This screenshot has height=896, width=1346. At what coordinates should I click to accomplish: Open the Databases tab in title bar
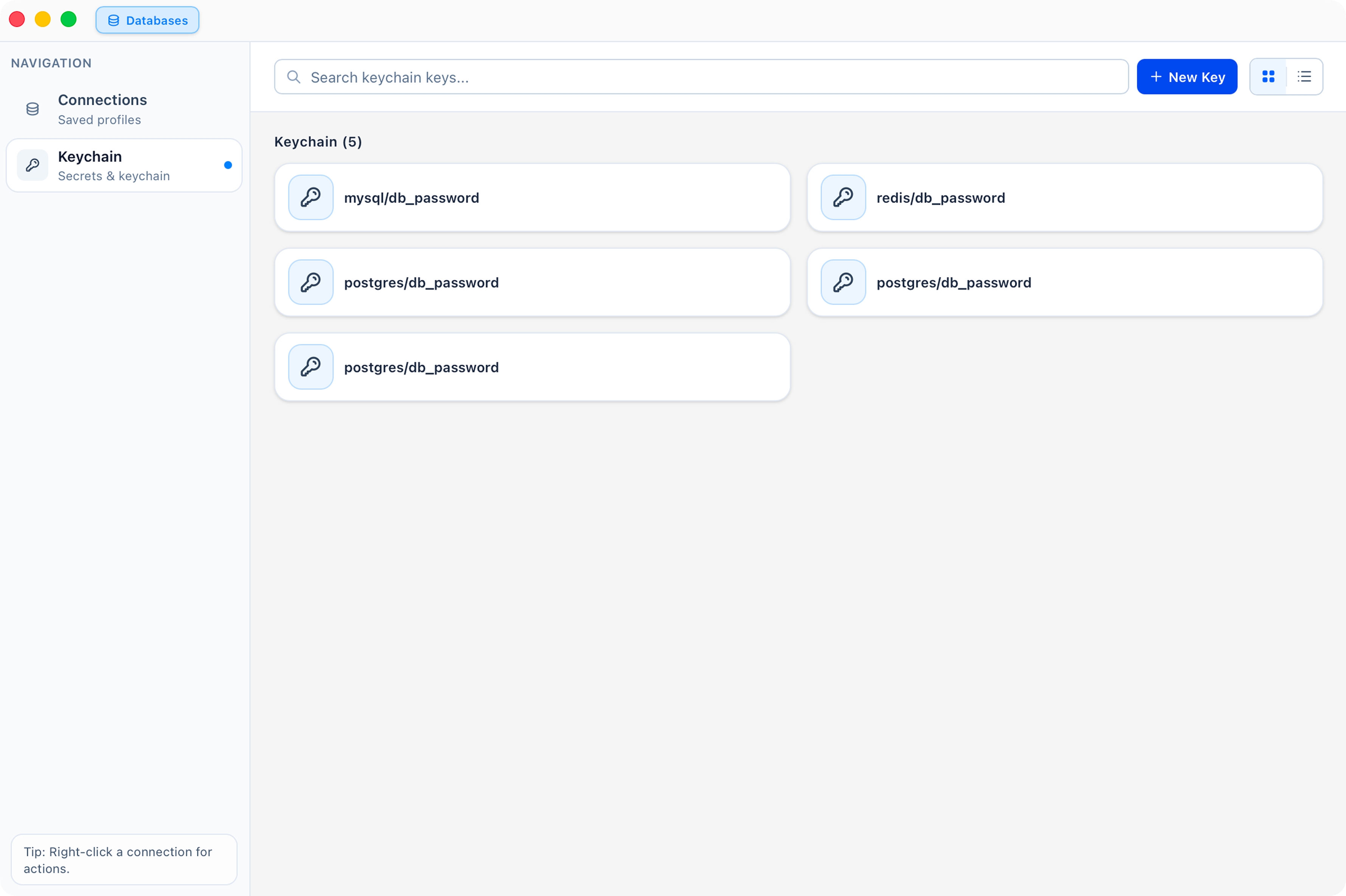click(x=147, y=20)
